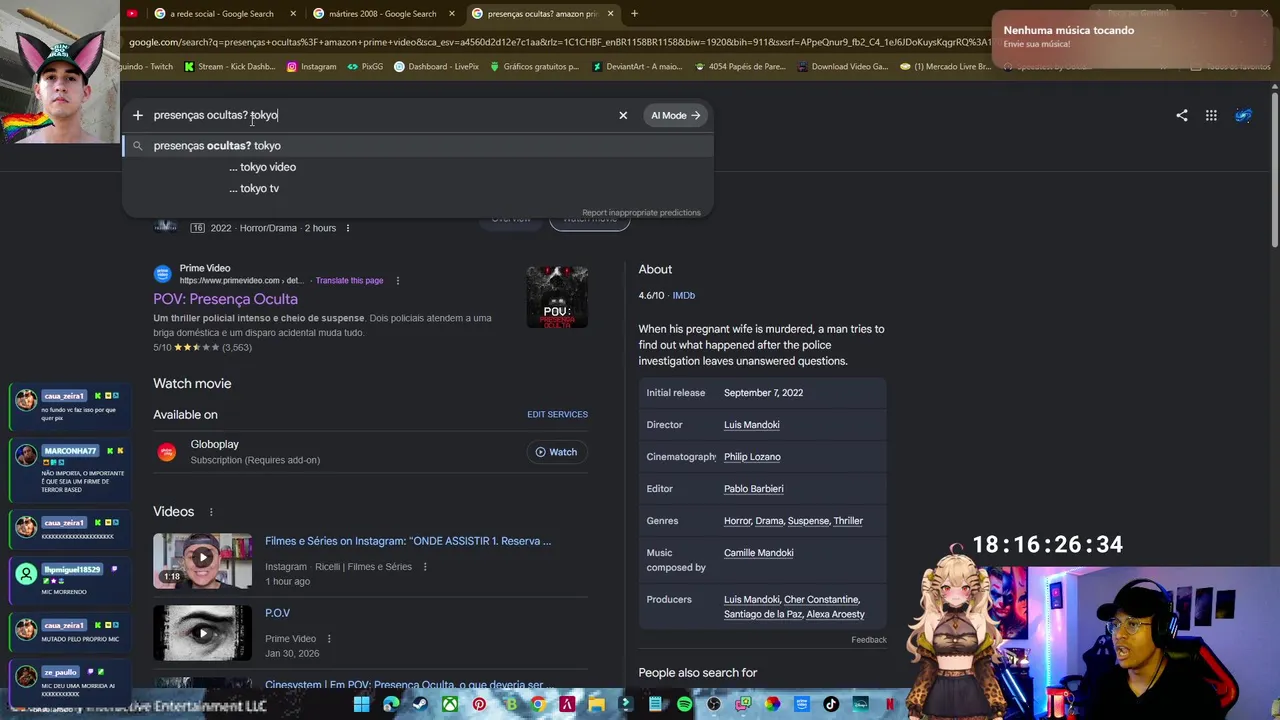This screenshot has height=720, width=1280.
Task: Open the Globoplay service icon
Action: pos(165,452)
